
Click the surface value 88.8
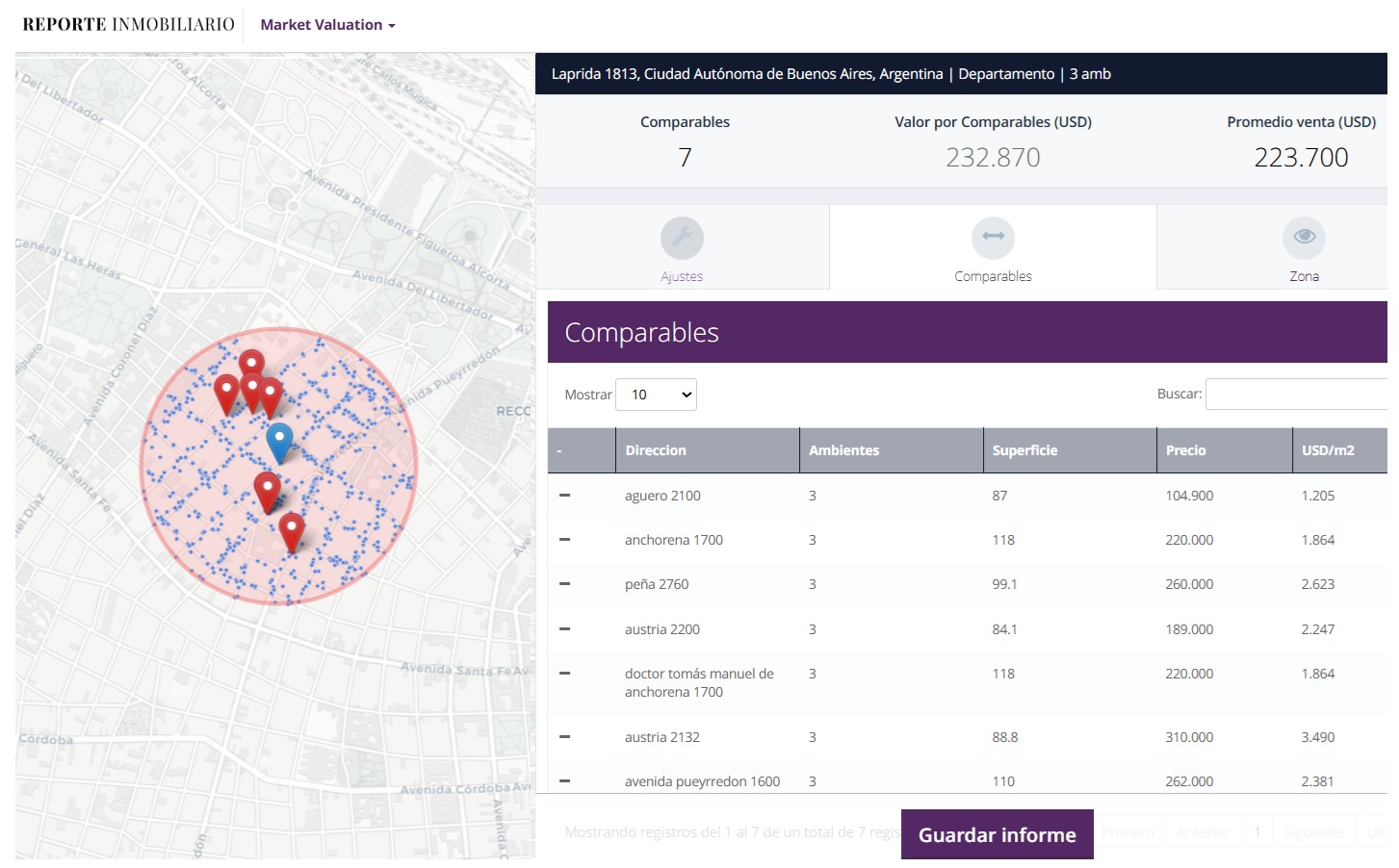1004,737
